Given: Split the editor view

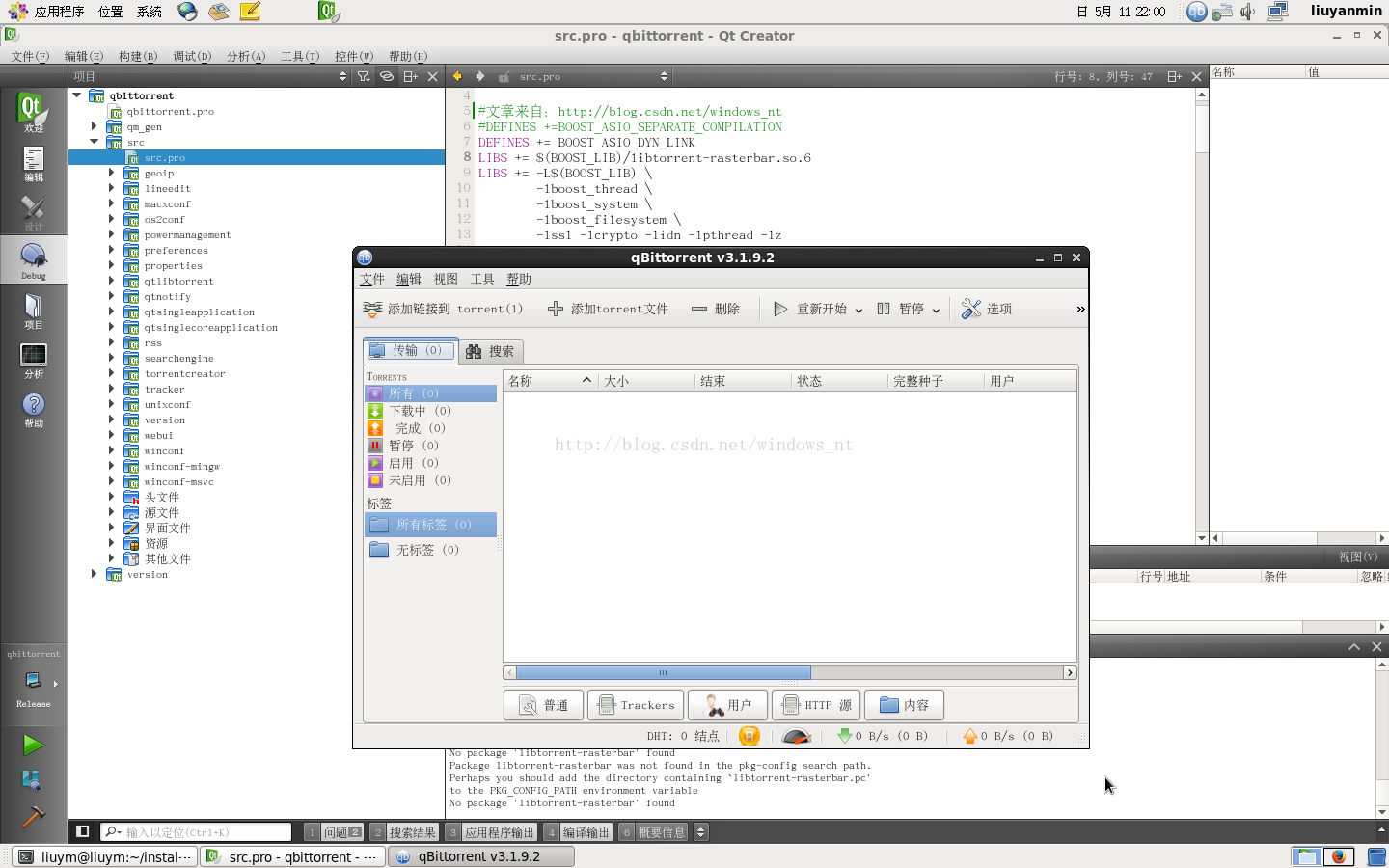Looking at the screenshot, I should pos(1174,76).
